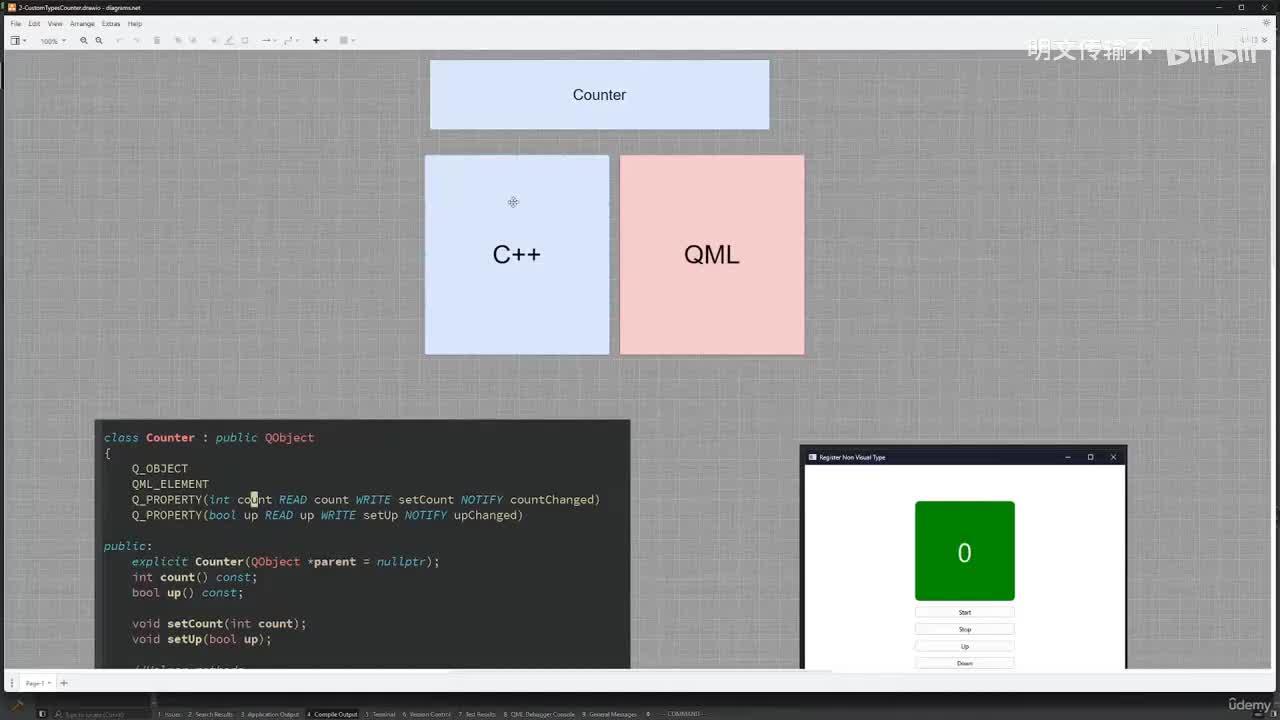Image resolution: width=1280 pixels, height=720 pixels.
Task: Open the Terminal pane
Action: (381, 714)
